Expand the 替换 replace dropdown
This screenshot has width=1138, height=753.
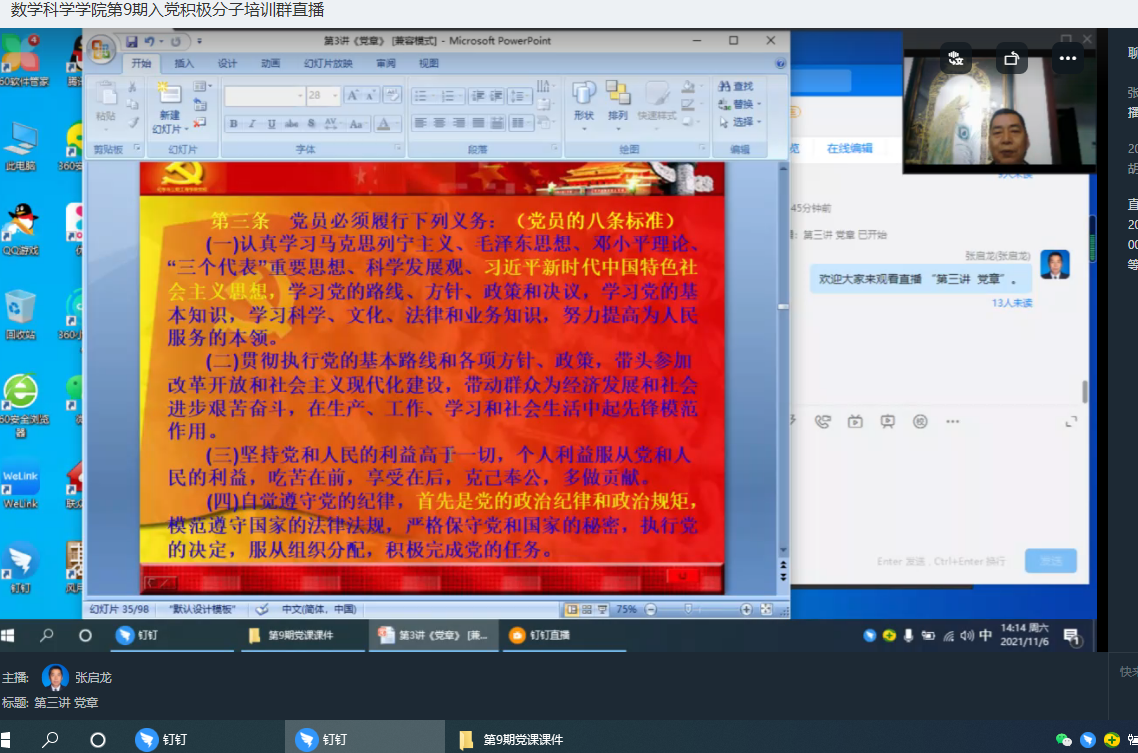click(x=759, y=104)
